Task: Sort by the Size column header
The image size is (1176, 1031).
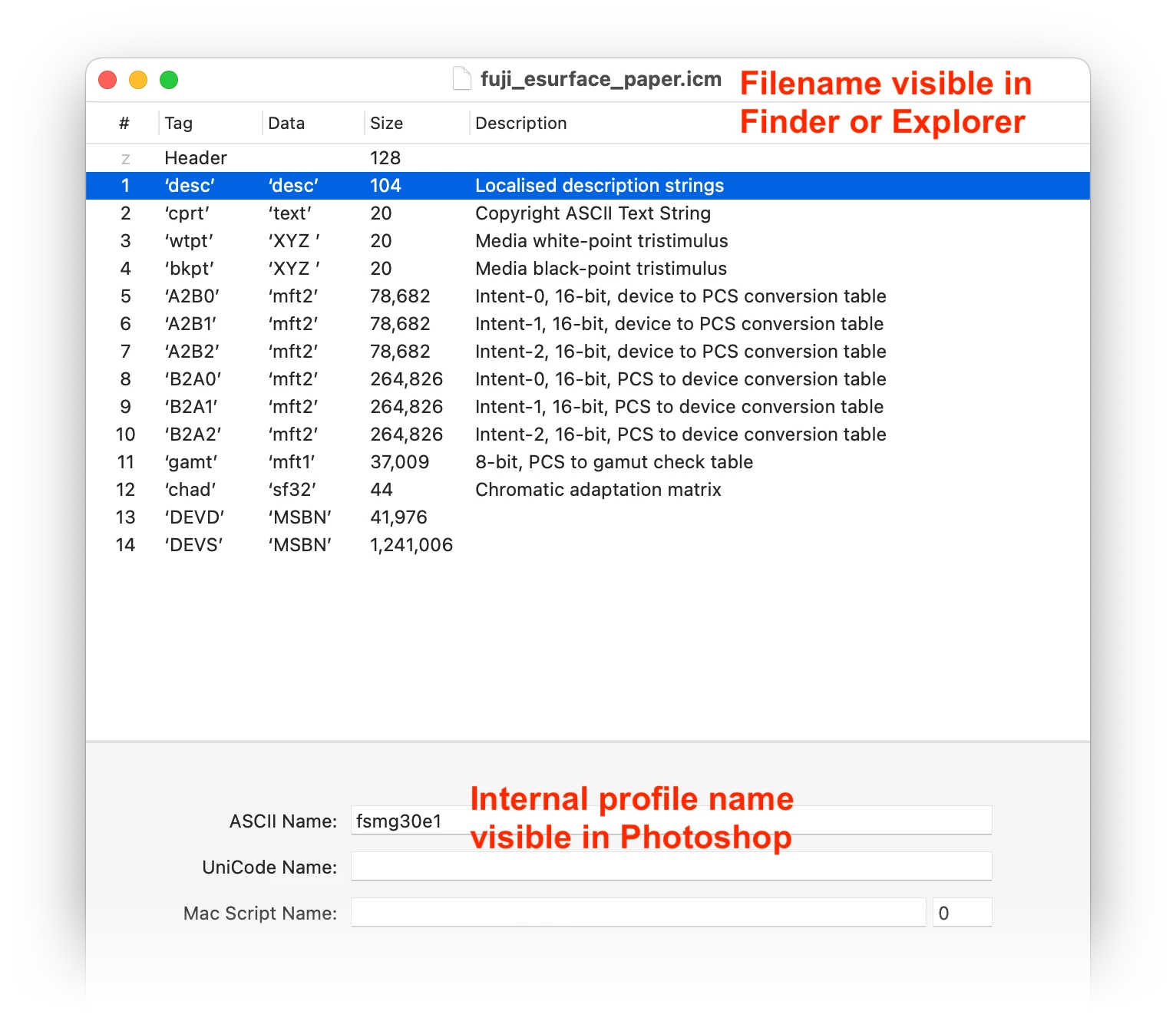Action: coord(386,123)
